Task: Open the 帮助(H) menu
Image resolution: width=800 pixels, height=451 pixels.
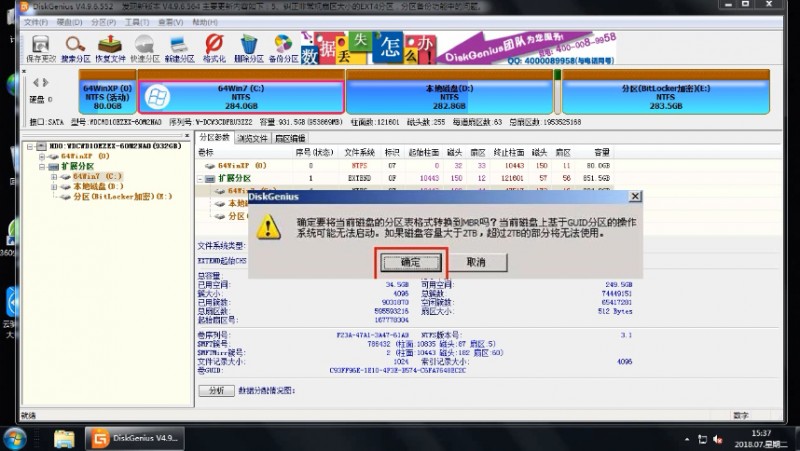Action: pyautogui.click(x=205, y=22)
